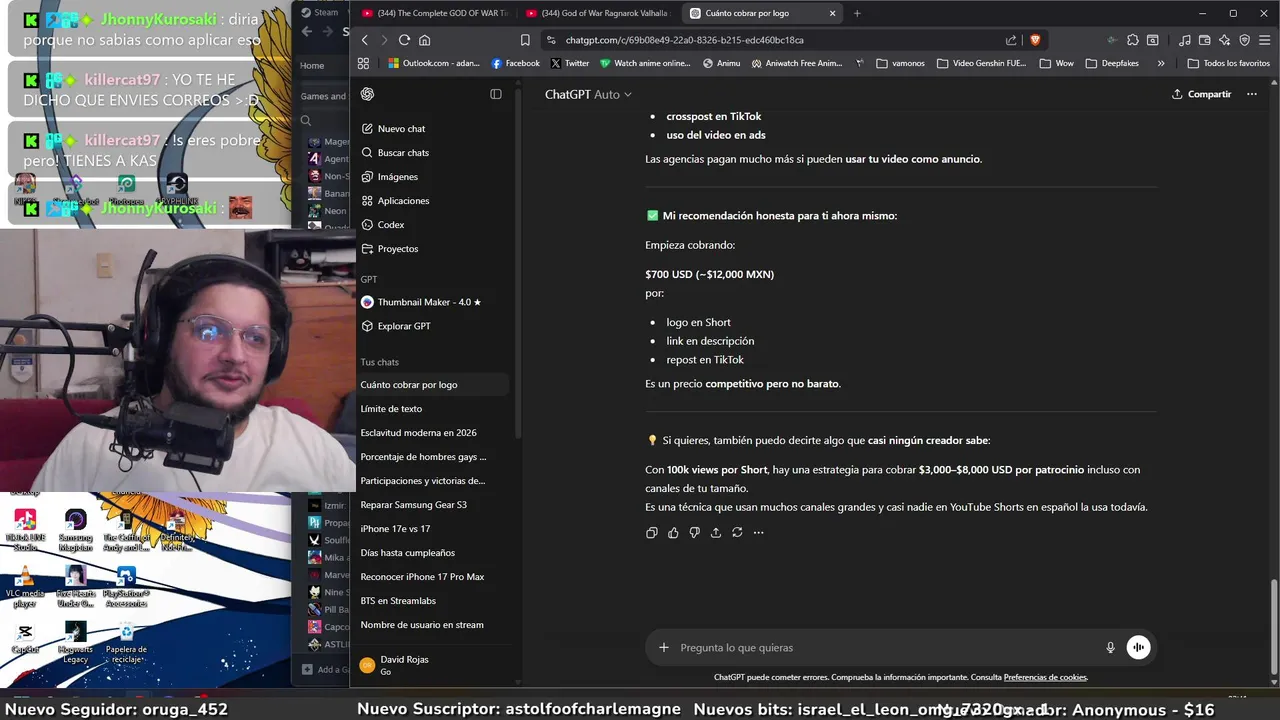
Task: Share the response with the upload icon
Action: pyautogui.click(x=716, y=533)
